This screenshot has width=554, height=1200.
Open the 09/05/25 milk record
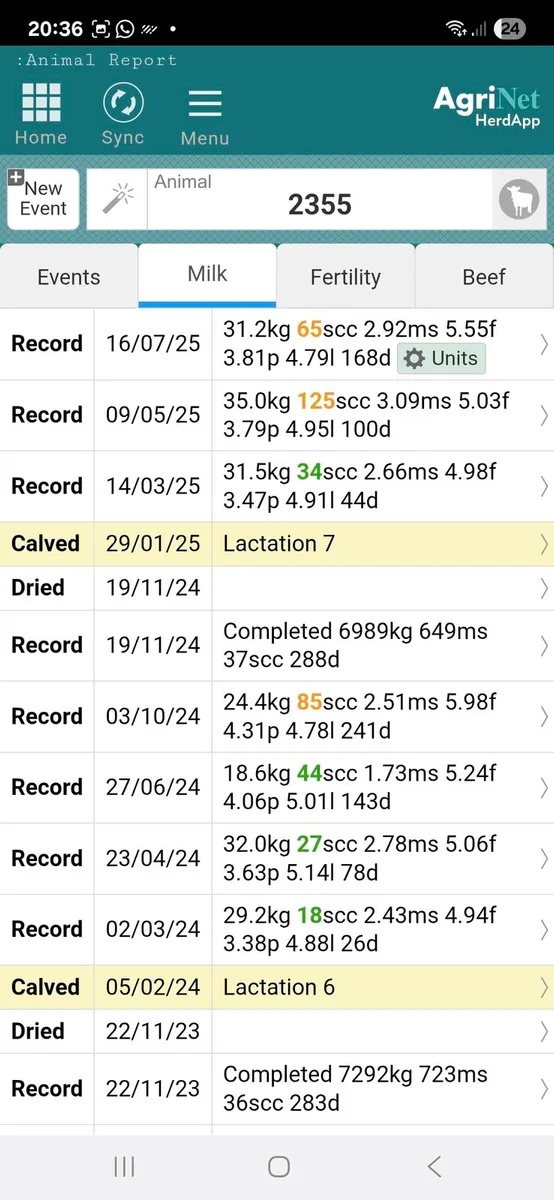[x=277, y=415]
